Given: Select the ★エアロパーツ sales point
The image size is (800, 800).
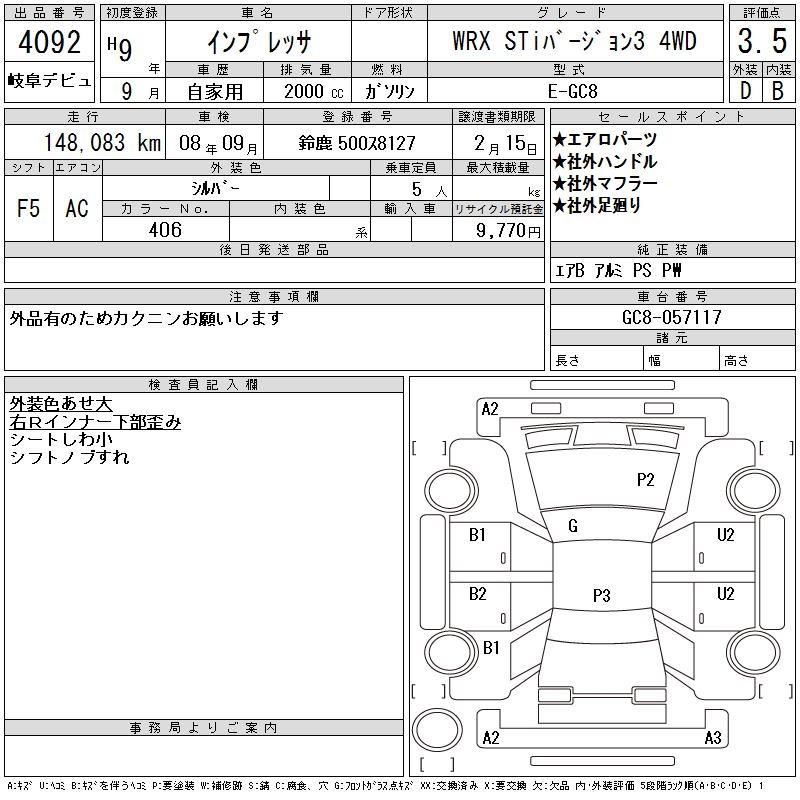Looking at the screenshot, I should 605,139.
